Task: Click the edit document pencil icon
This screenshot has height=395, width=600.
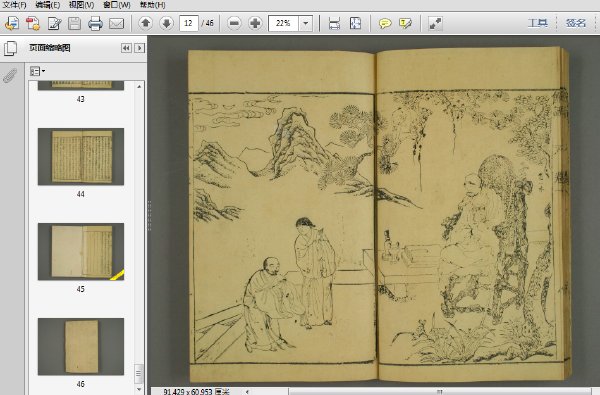Action: coord(54,23)
